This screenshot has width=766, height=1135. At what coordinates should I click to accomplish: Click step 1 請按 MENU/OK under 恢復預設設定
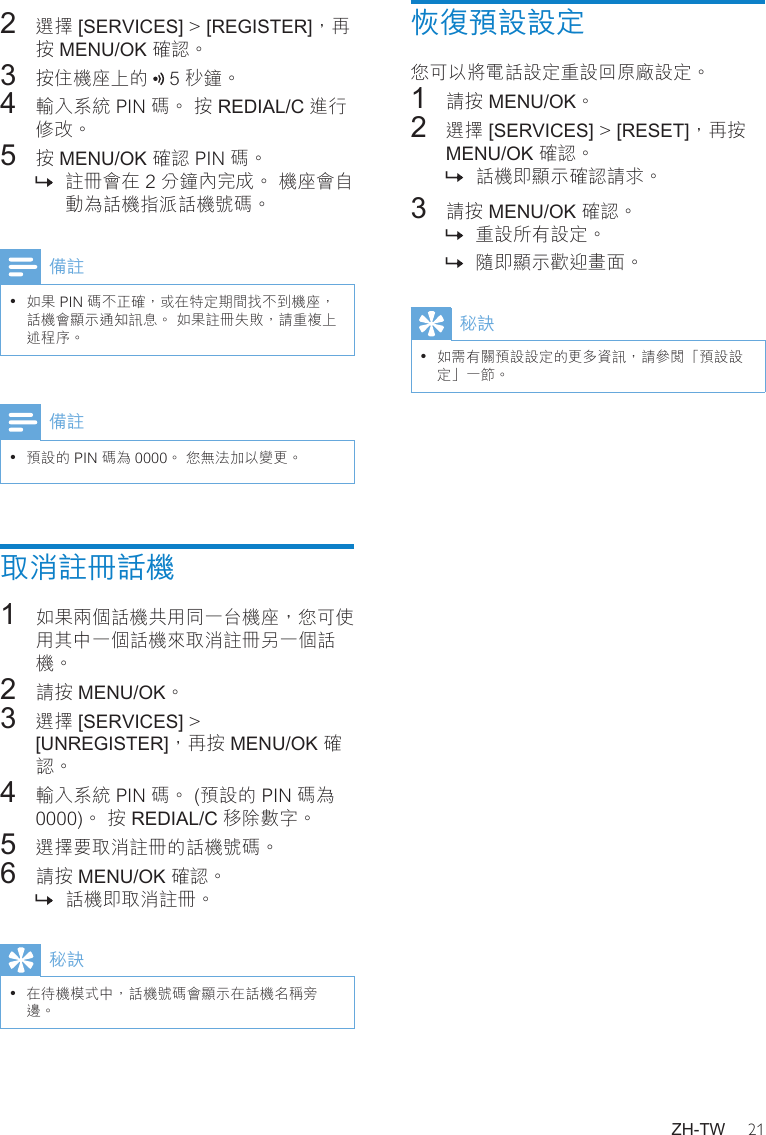pyautogui.click(x=518, y=101)
